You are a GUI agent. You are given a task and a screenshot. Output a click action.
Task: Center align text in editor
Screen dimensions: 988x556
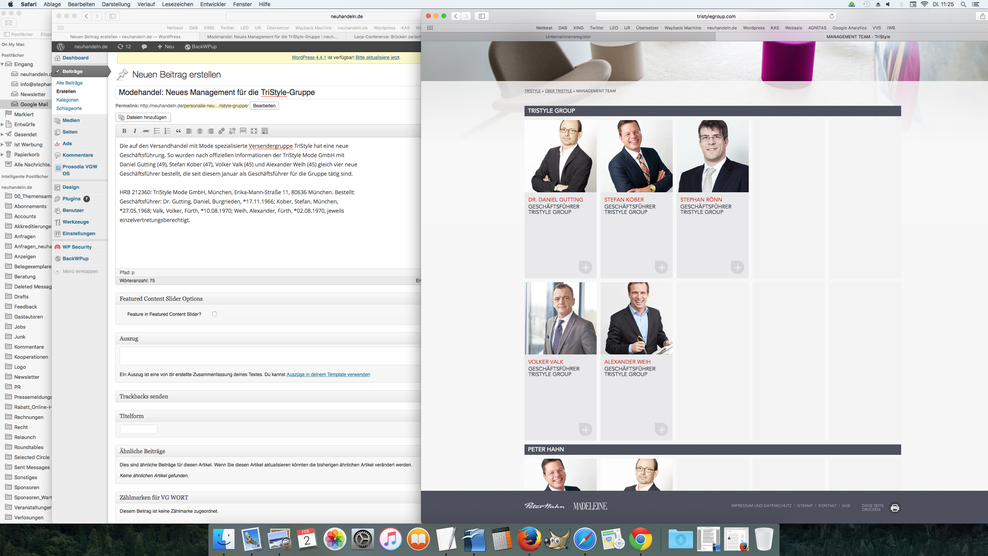pos(200,131)
